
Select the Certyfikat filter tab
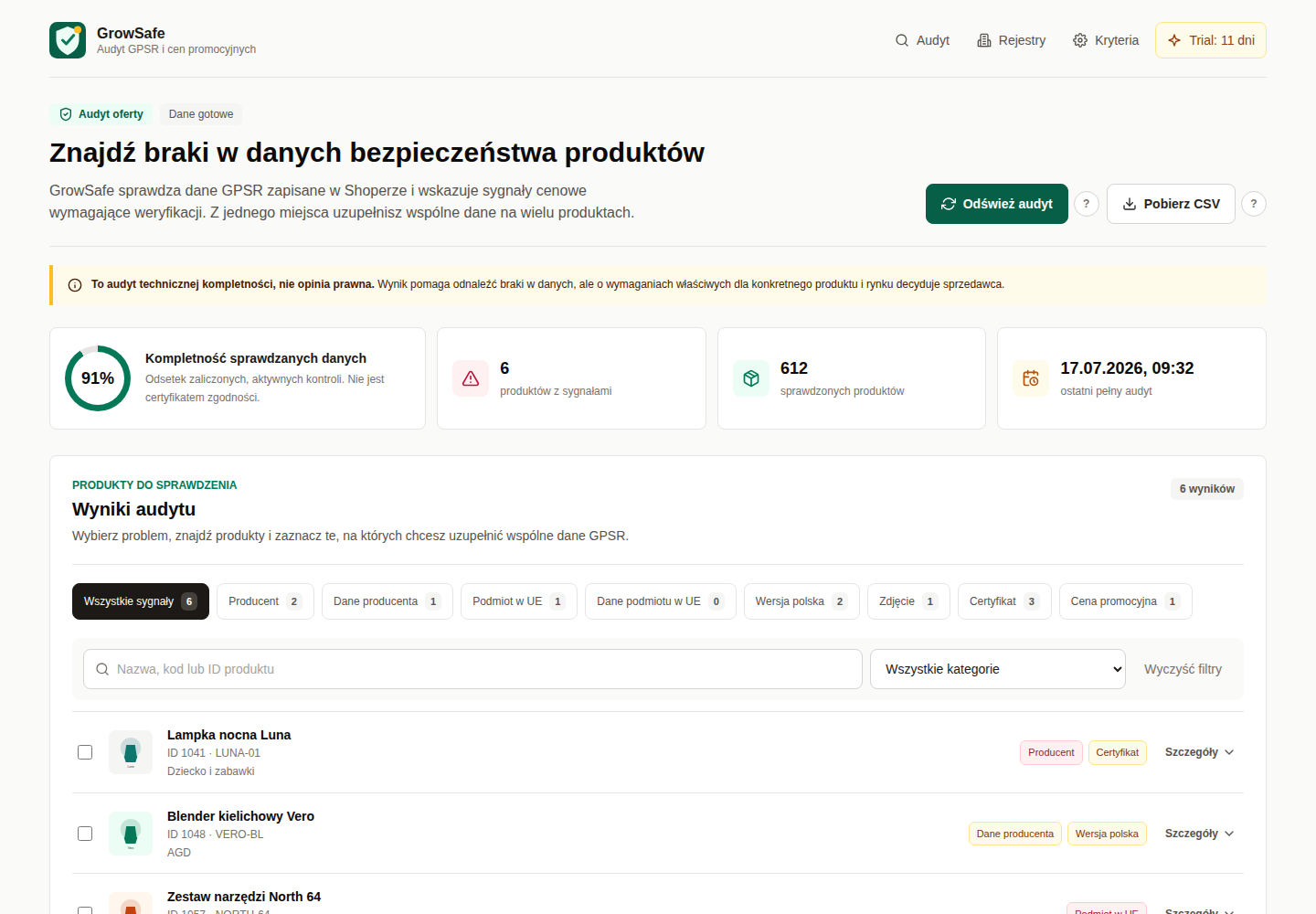pos(1004,601)
